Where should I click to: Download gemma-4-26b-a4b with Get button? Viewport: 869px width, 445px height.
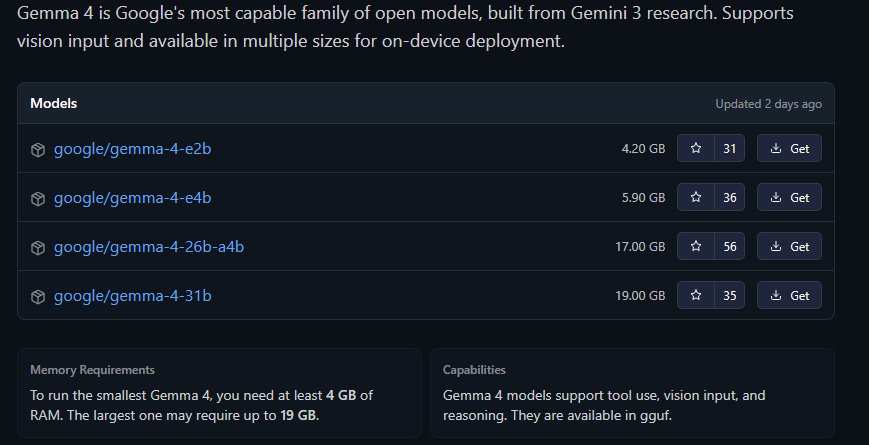tap(789, 247)
